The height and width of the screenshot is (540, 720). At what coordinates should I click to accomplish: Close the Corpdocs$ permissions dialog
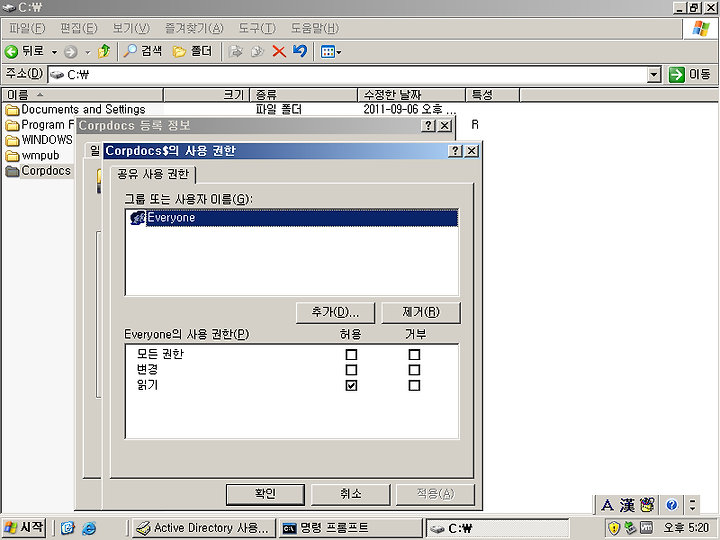coord(472,151)
